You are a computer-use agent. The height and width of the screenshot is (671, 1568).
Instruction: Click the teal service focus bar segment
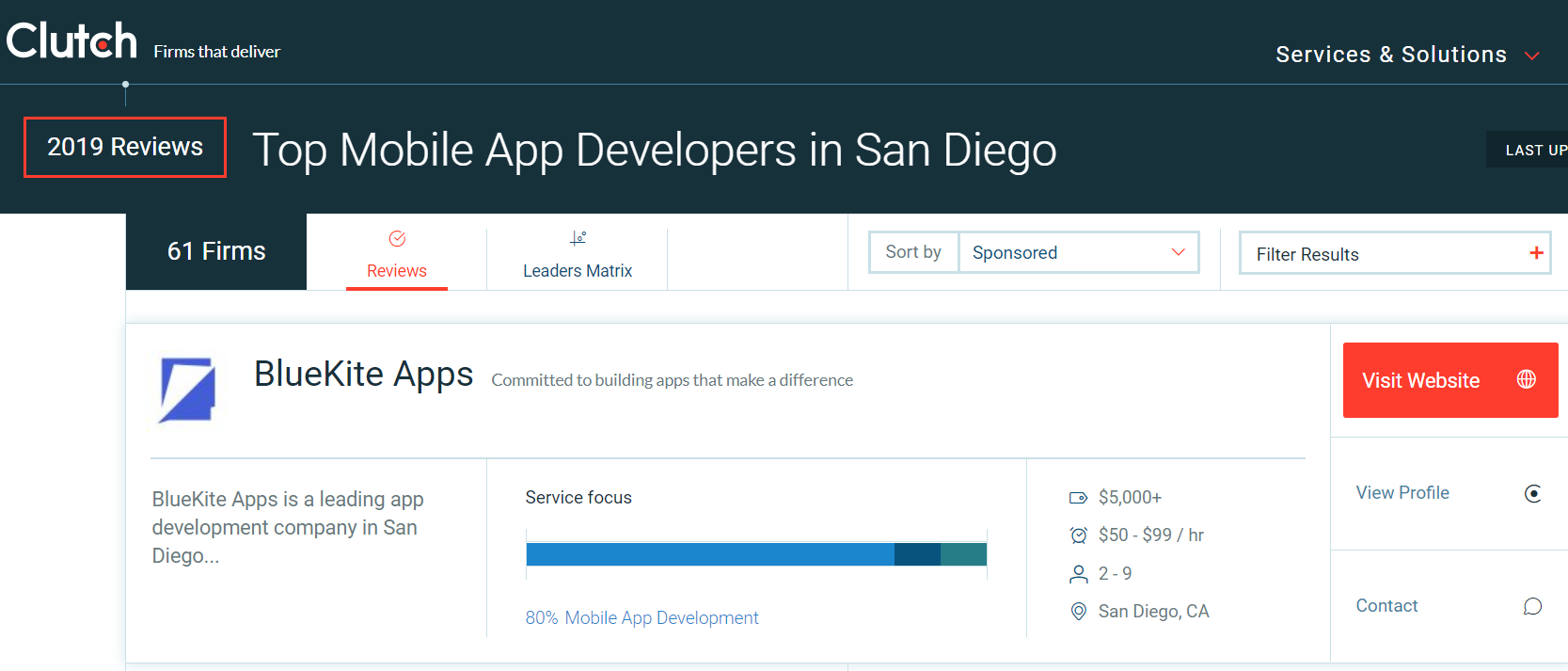[963, 554]
